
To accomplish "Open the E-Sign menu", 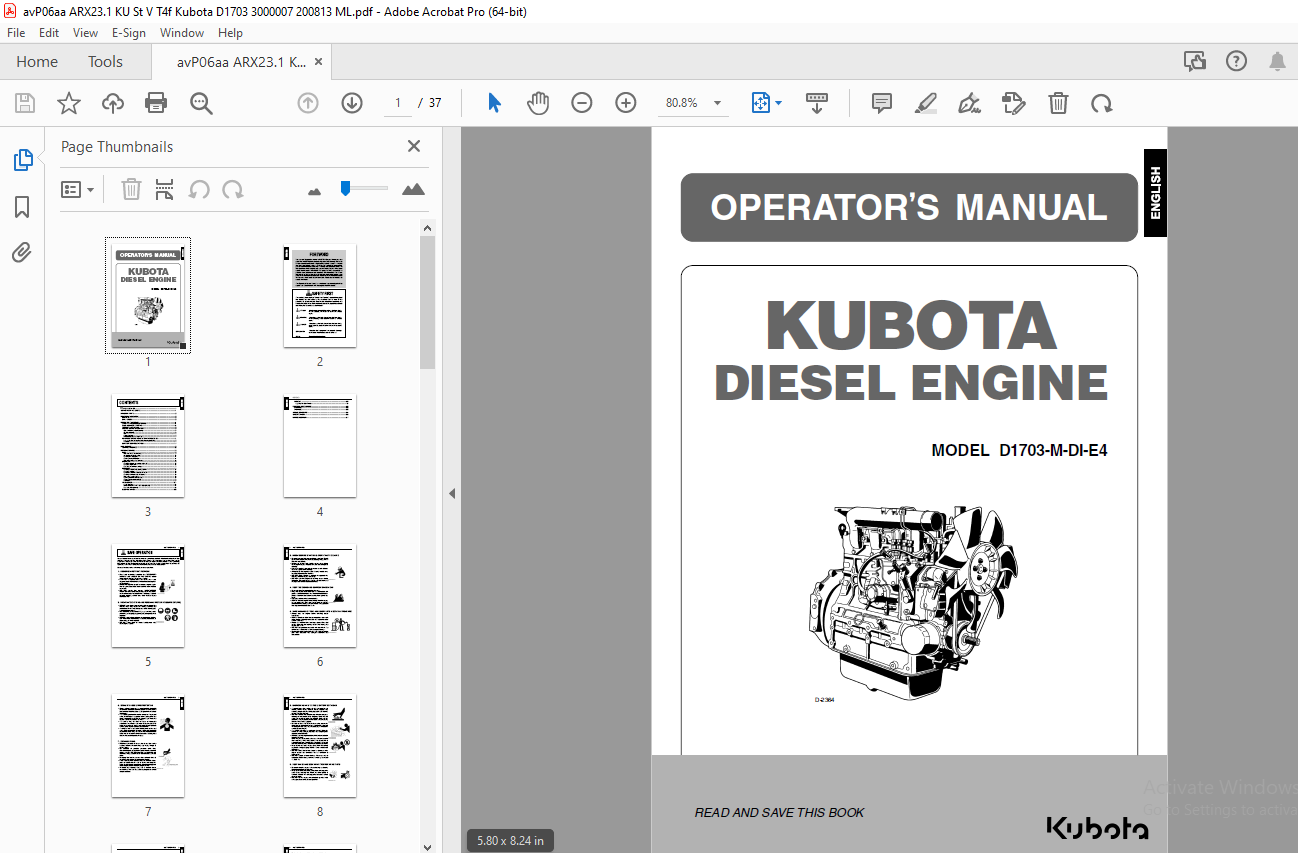I will coord(129,32).
